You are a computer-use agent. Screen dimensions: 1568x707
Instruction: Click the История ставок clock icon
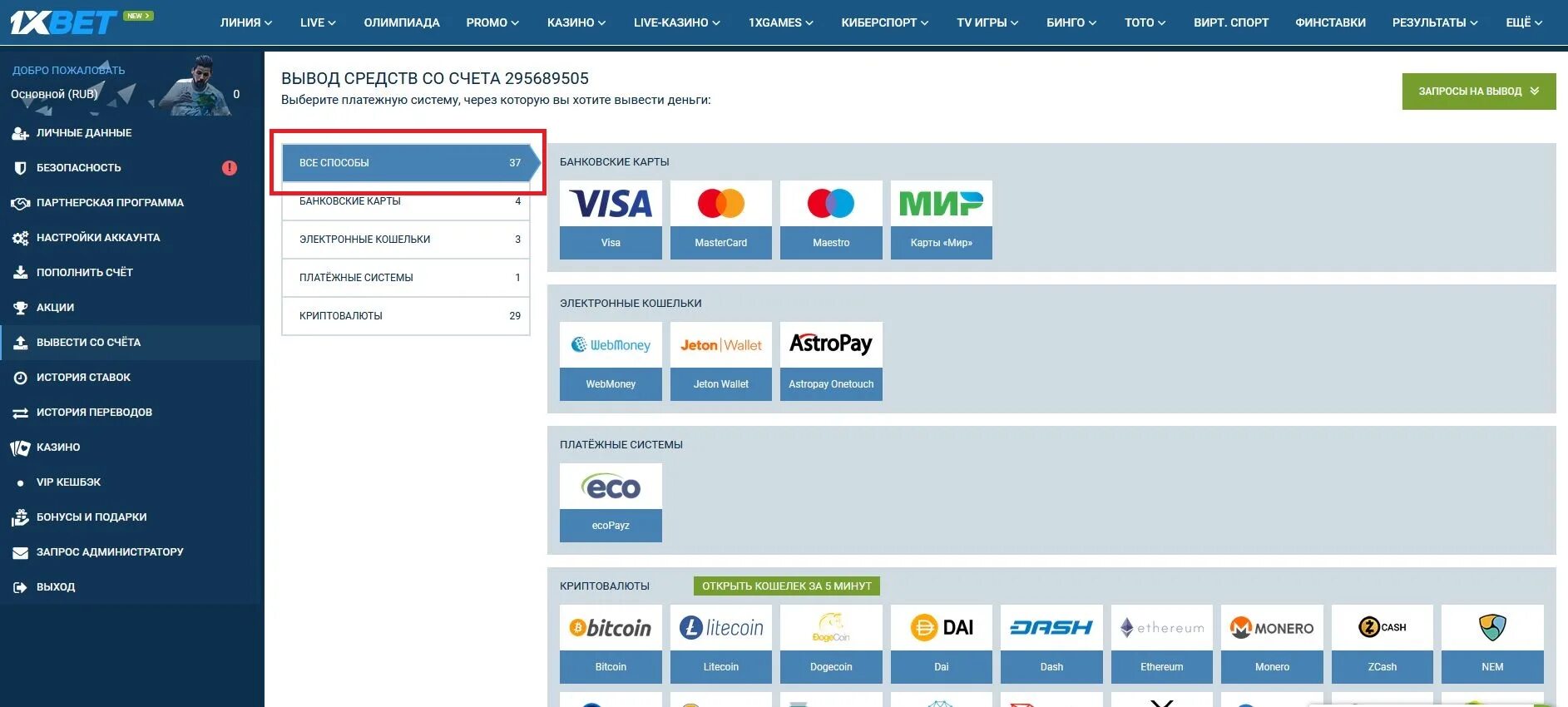20,378
